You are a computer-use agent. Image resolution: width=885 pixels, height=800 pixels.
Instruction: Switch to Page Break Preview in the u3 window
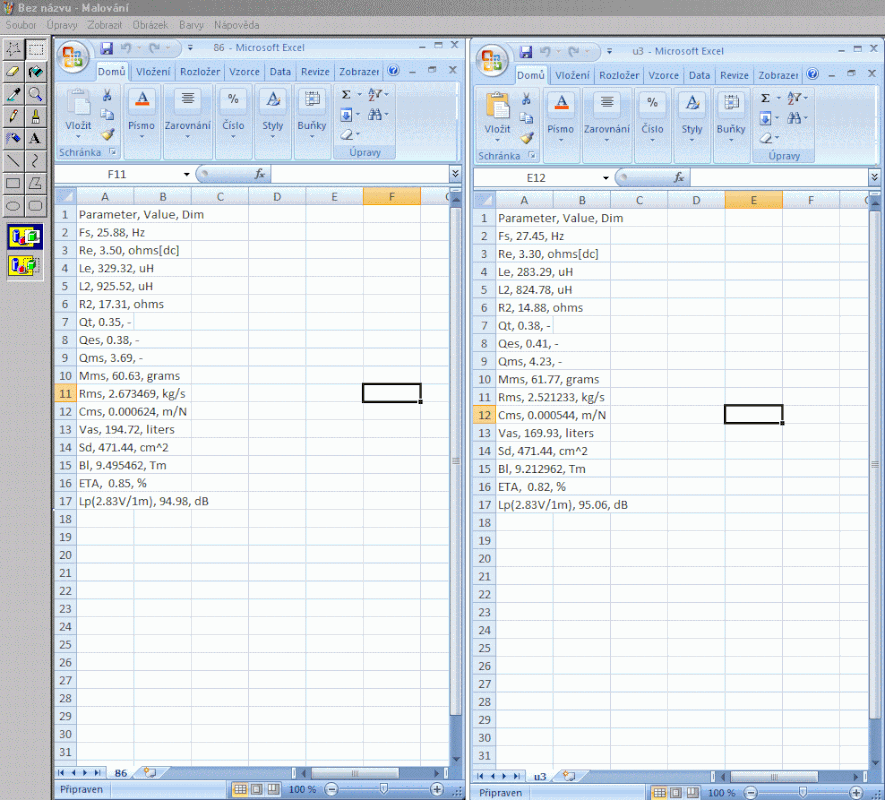(692, 793)
